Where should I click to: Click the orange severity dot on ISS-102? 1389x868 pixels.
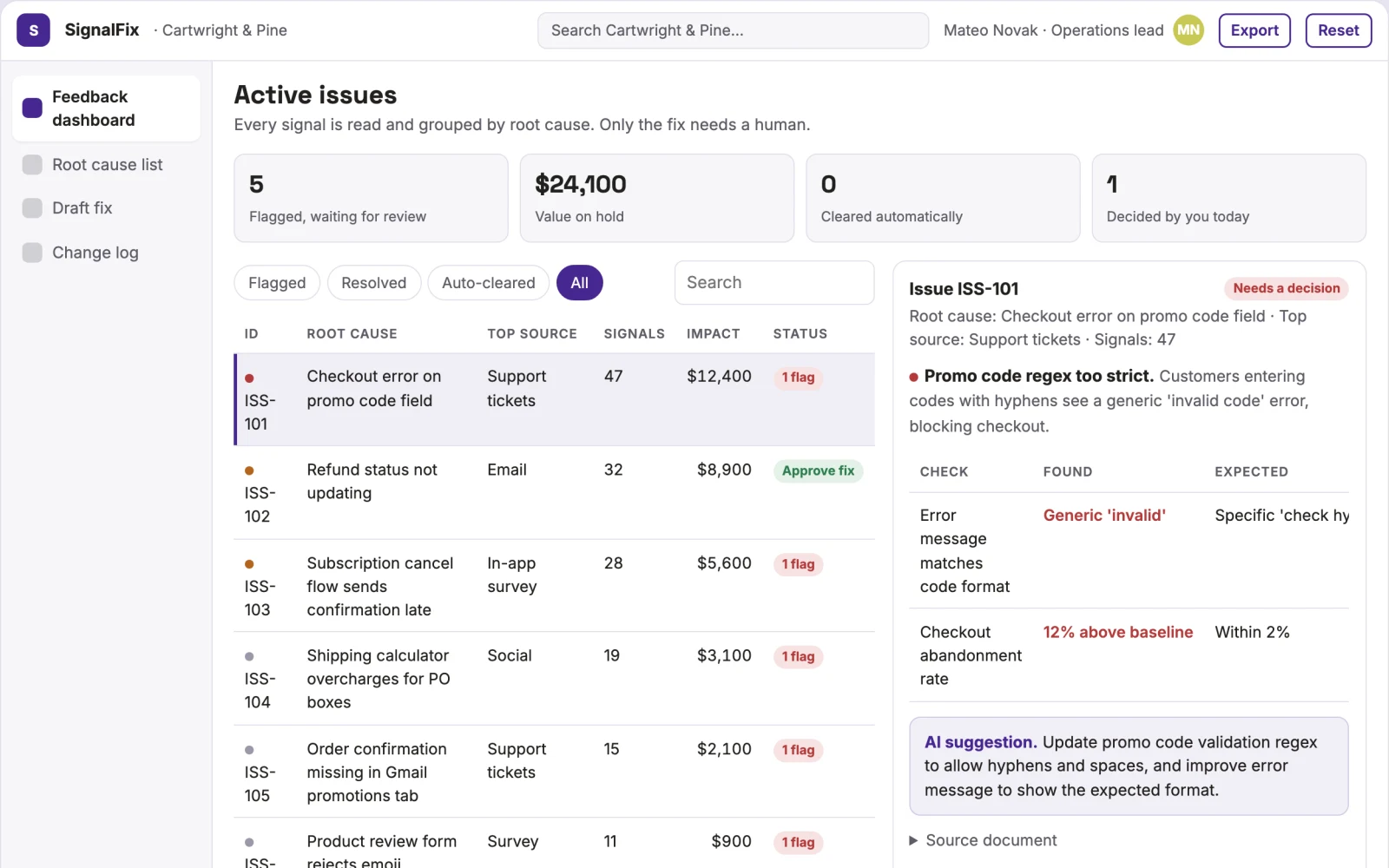[x=249, y=470]
